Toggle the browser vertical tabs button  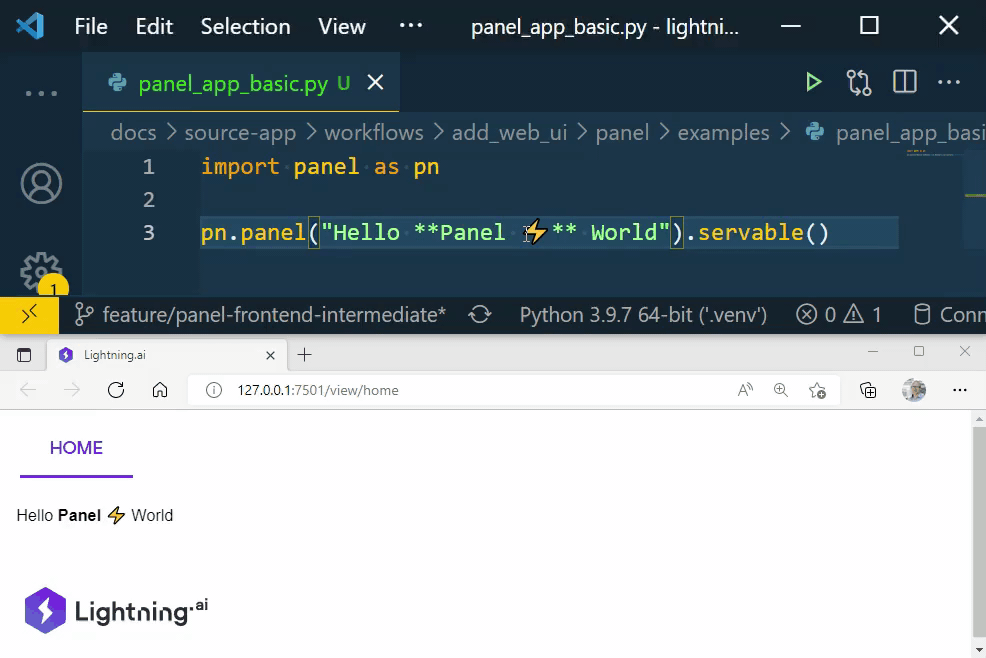click(x=24, y=355)
